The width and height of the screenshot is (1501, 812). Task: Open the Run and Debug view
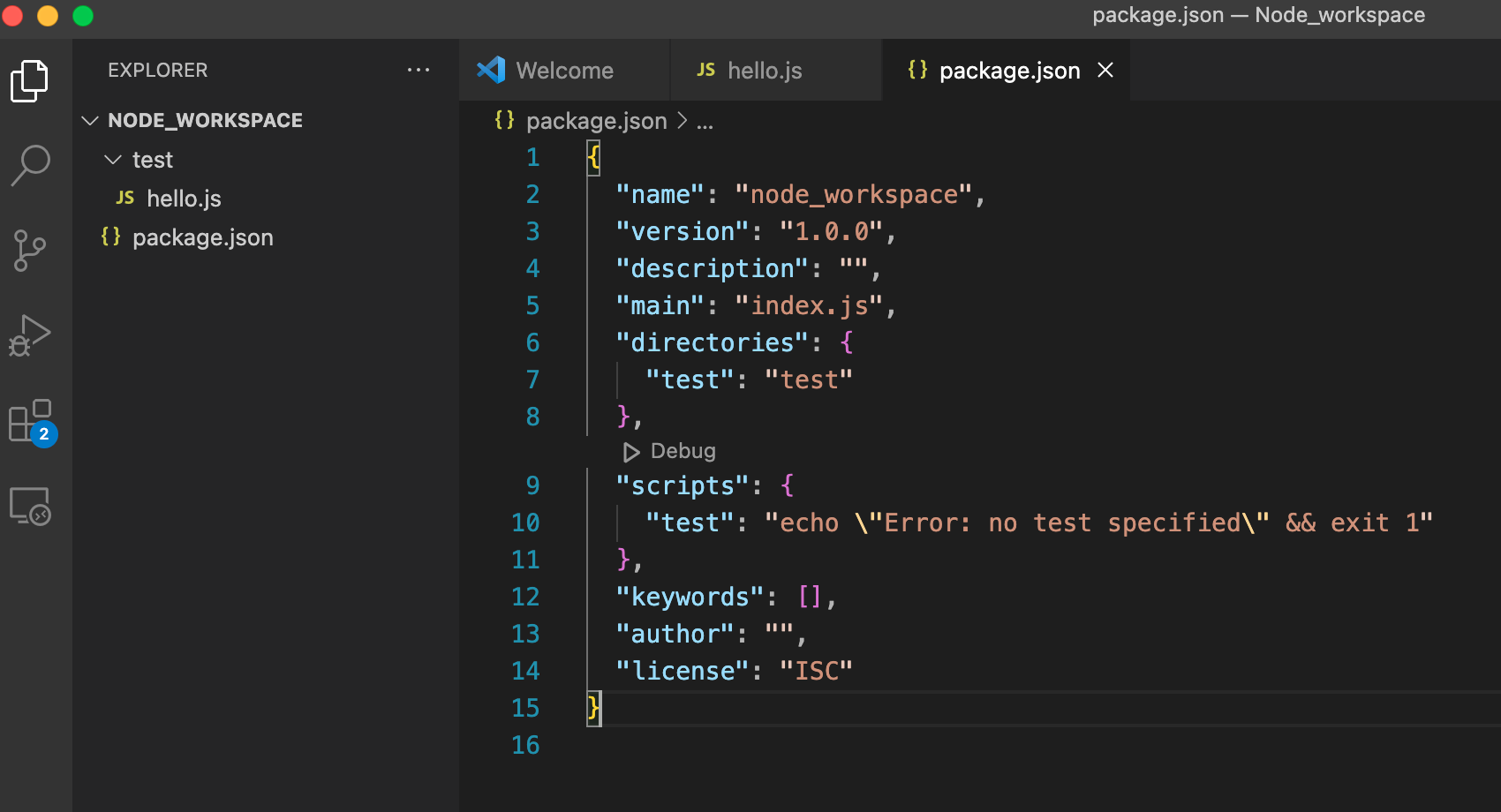pyautogui.click(x=30, y=335)
